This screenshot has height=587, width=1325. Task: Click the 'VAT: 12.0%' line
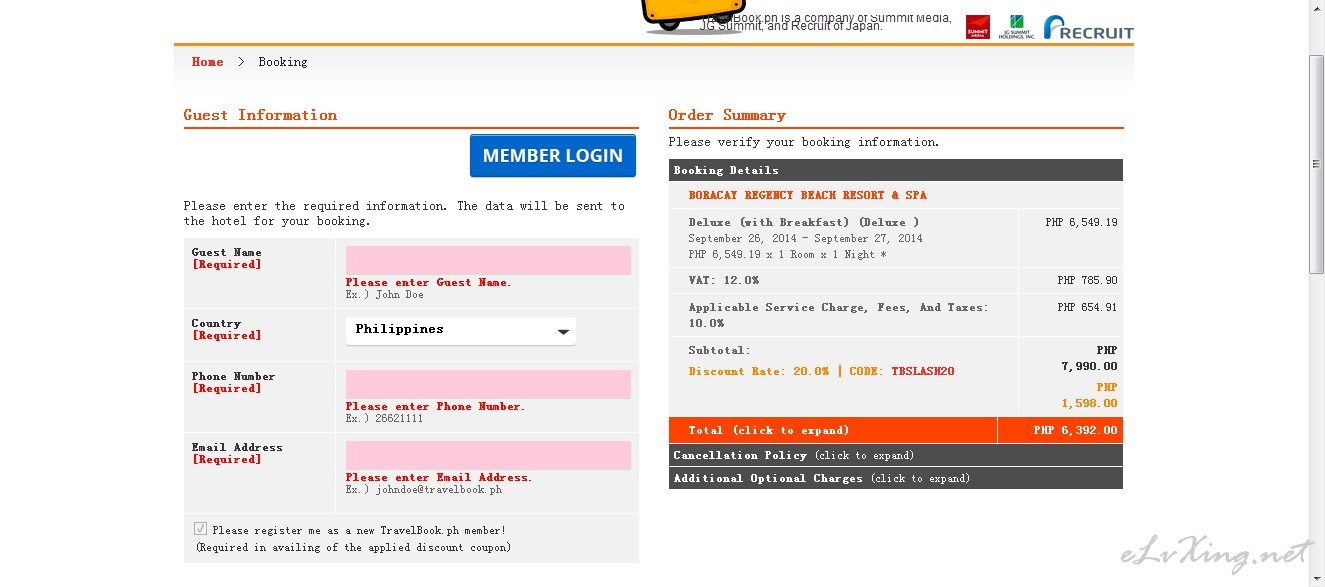[723, 281]
